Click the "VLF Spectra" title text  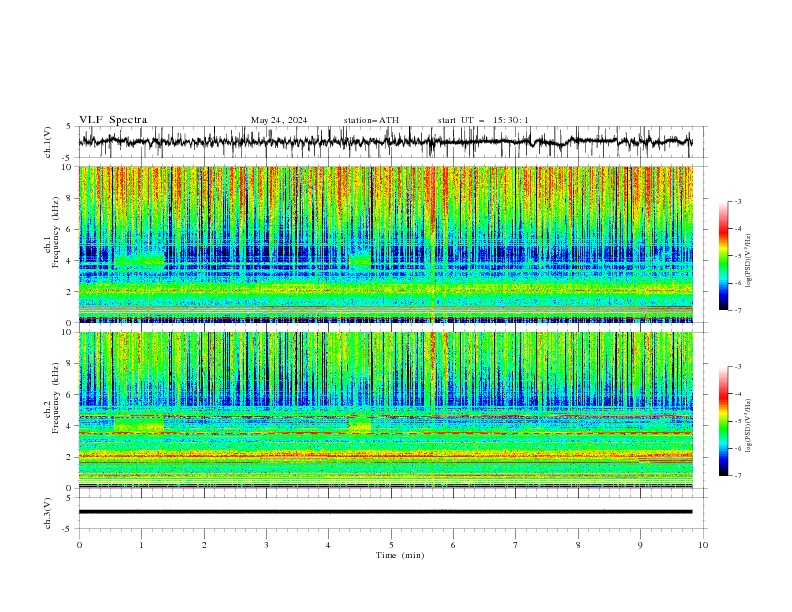pos(113,120)
